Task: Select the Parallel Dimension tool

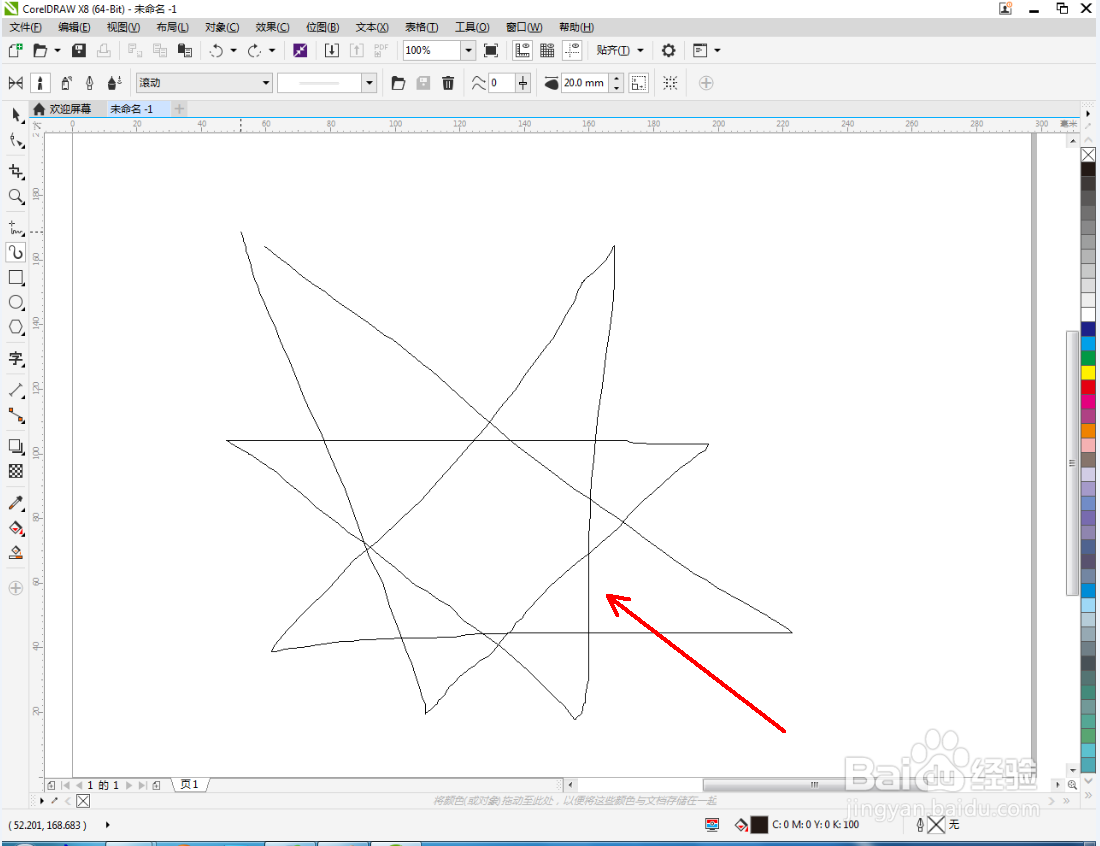Action: point(15,390)
